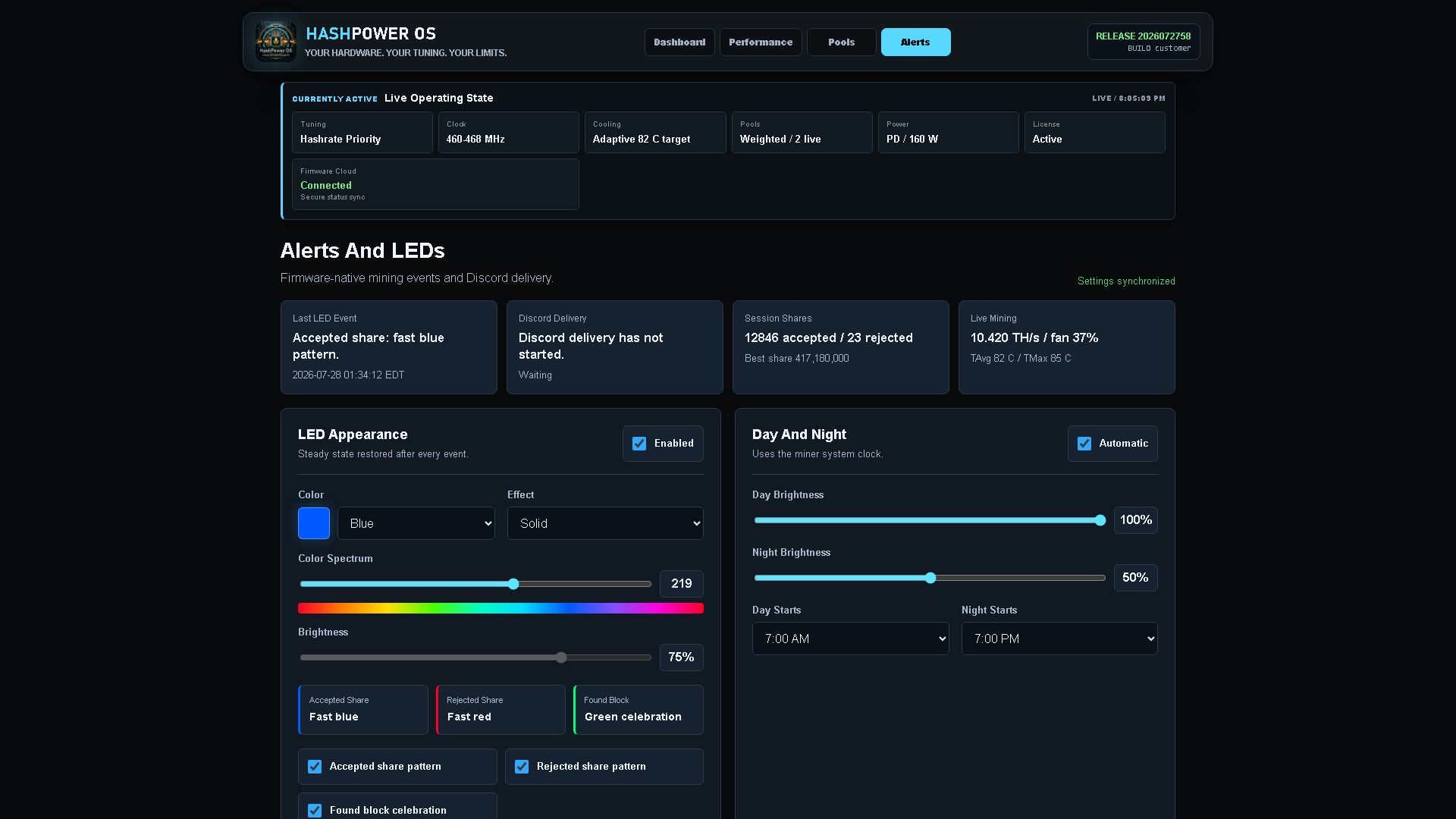Click the Night Brightness slider handle
This screenshot has height=819, width=1456.
pyautogui.click(x=930, y=578)
